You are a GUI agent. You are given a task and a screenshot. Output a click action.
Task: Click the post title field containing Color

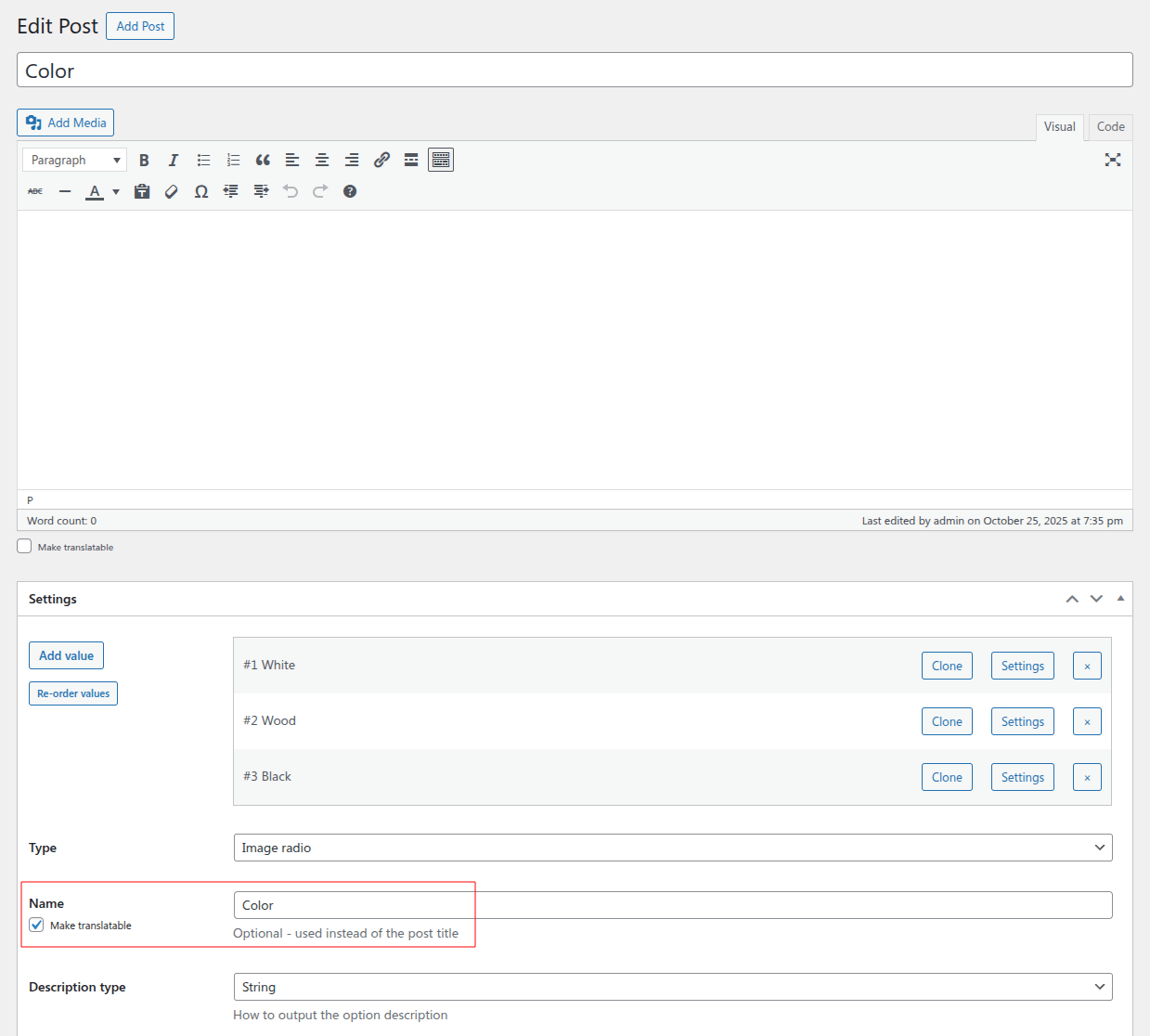pos(575,71)
